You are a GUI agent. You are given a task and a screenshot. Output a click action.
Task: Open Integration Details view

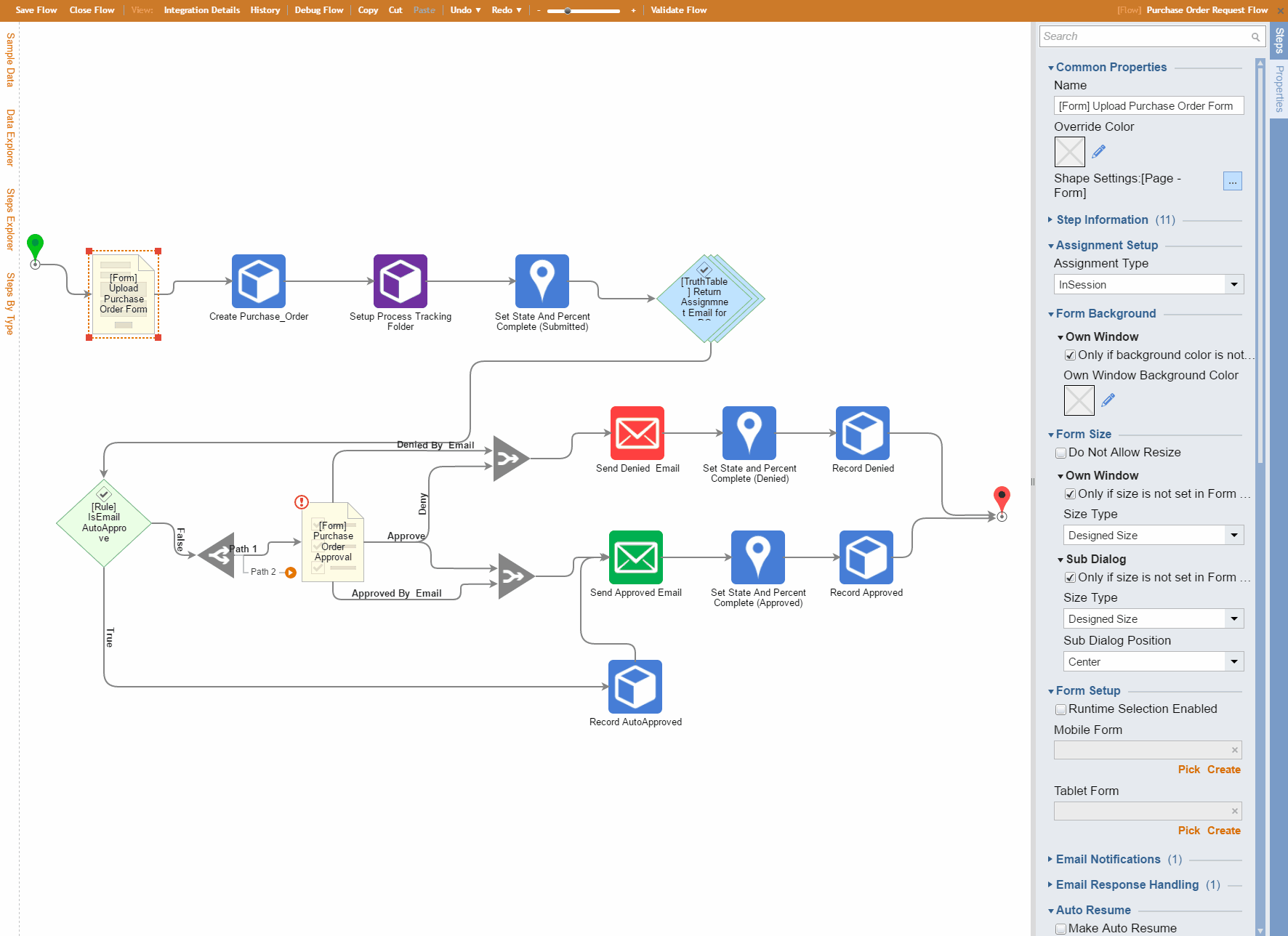[201, 10]
